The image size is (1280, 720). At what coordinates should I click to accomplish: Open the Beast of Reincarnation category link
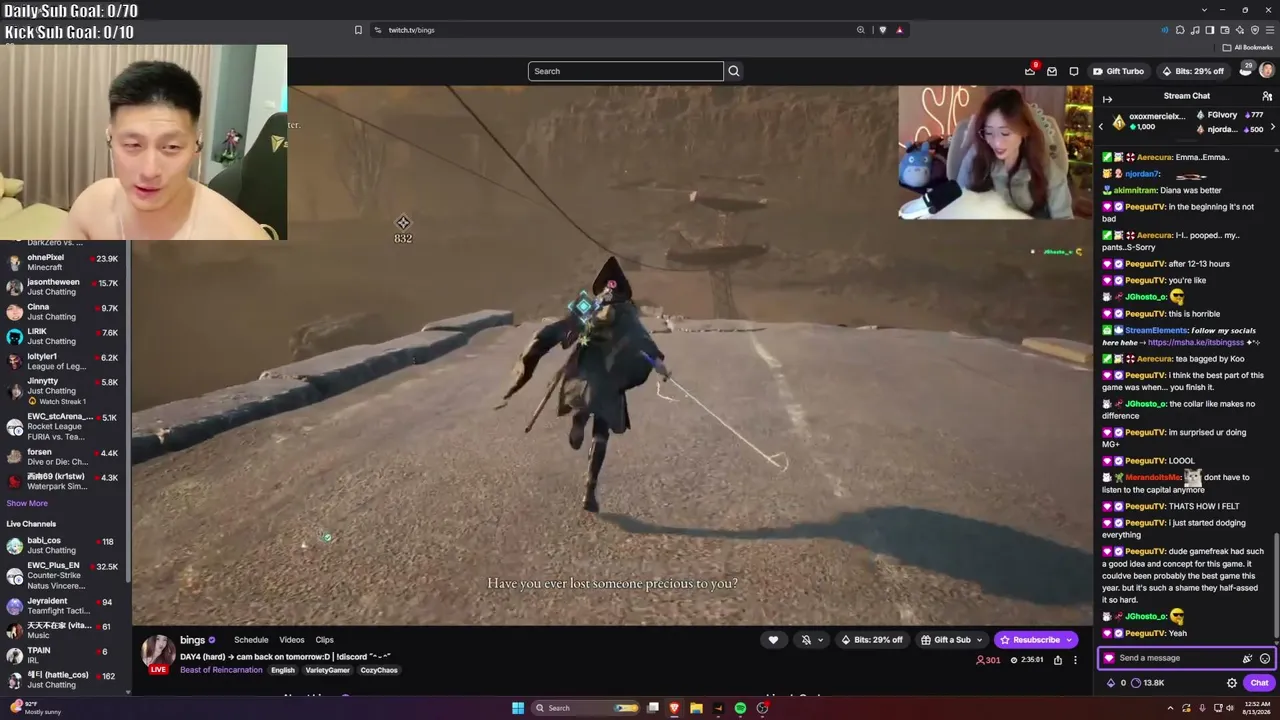221,670
